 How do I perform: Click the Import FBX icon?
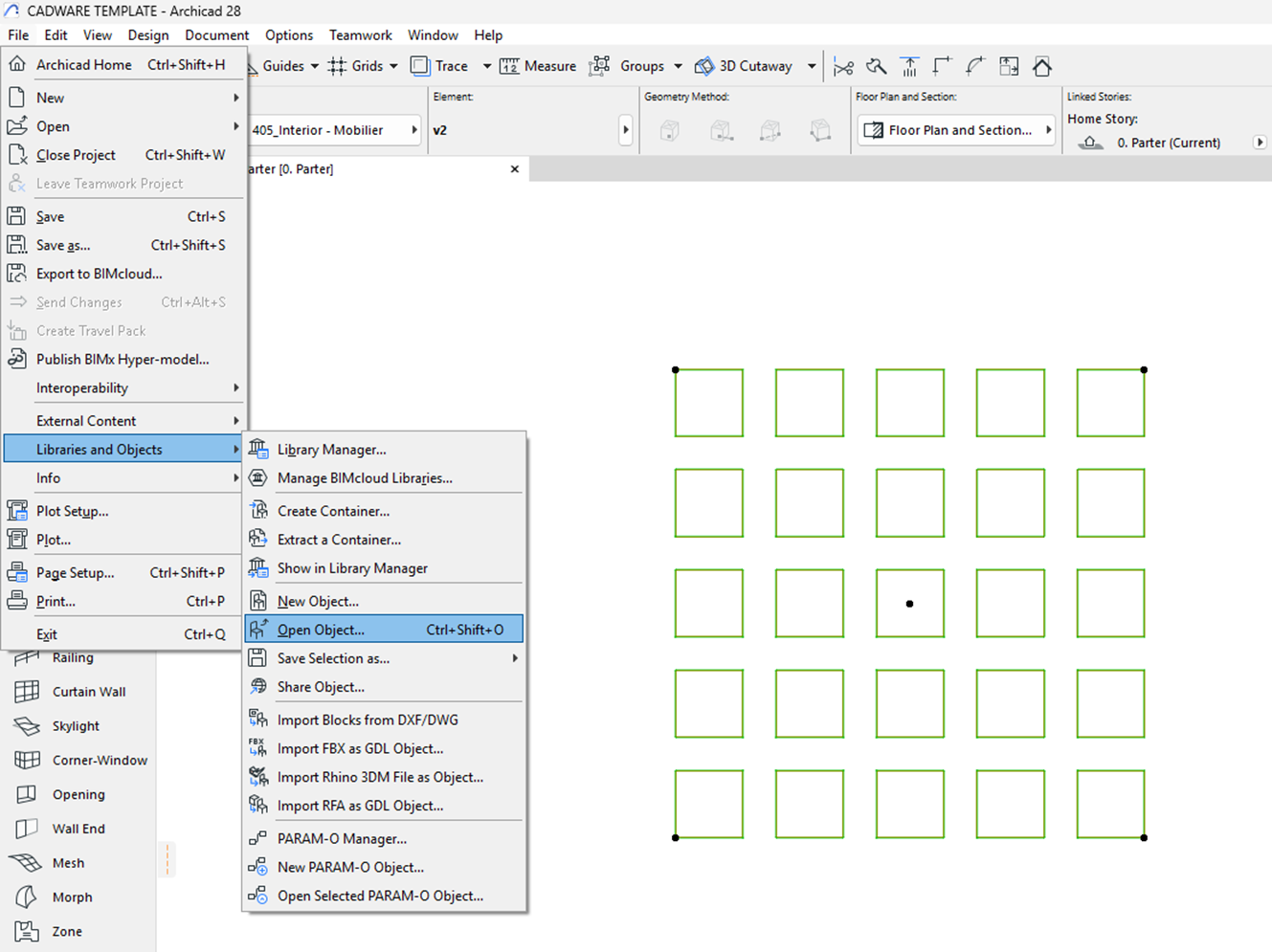coord(258,748)
